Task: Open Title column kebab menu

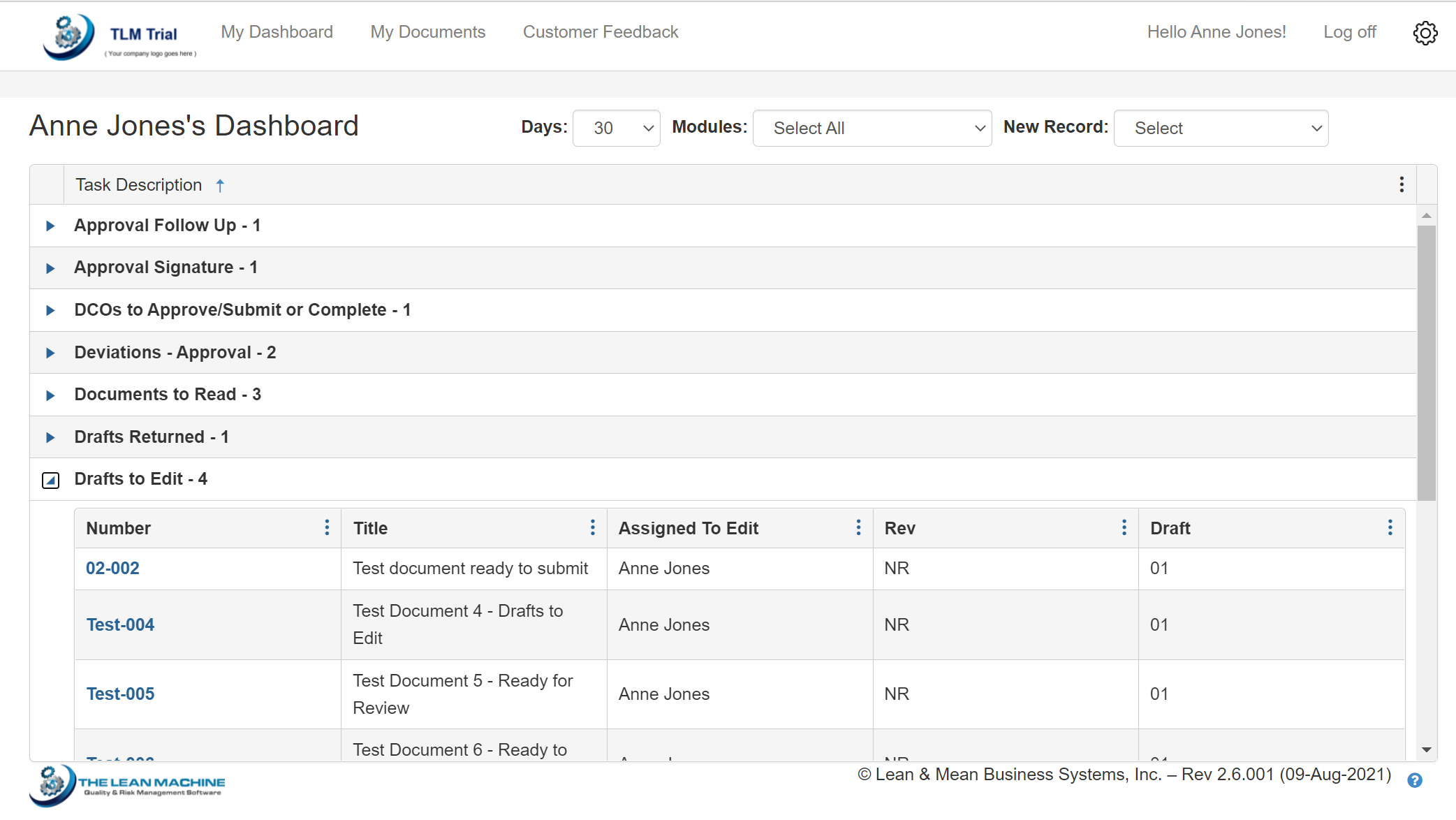Action: coord(593,527)
